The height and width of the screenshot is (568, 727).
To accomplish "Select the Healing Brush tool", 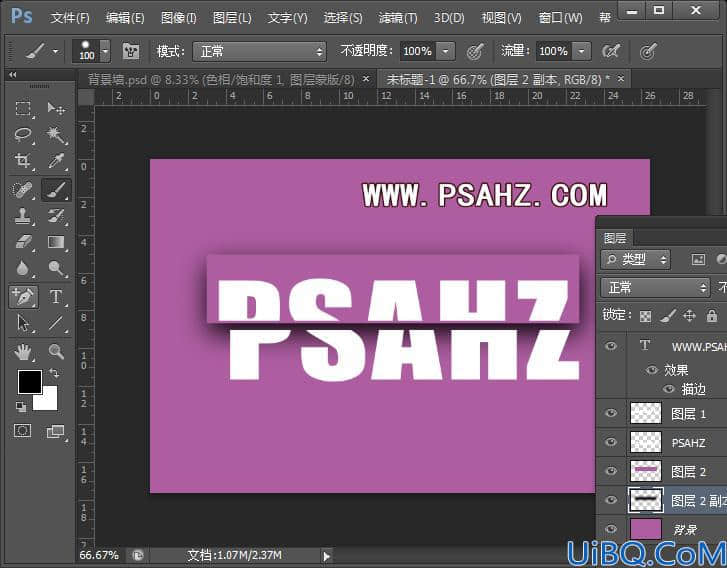I will (23, 190).
